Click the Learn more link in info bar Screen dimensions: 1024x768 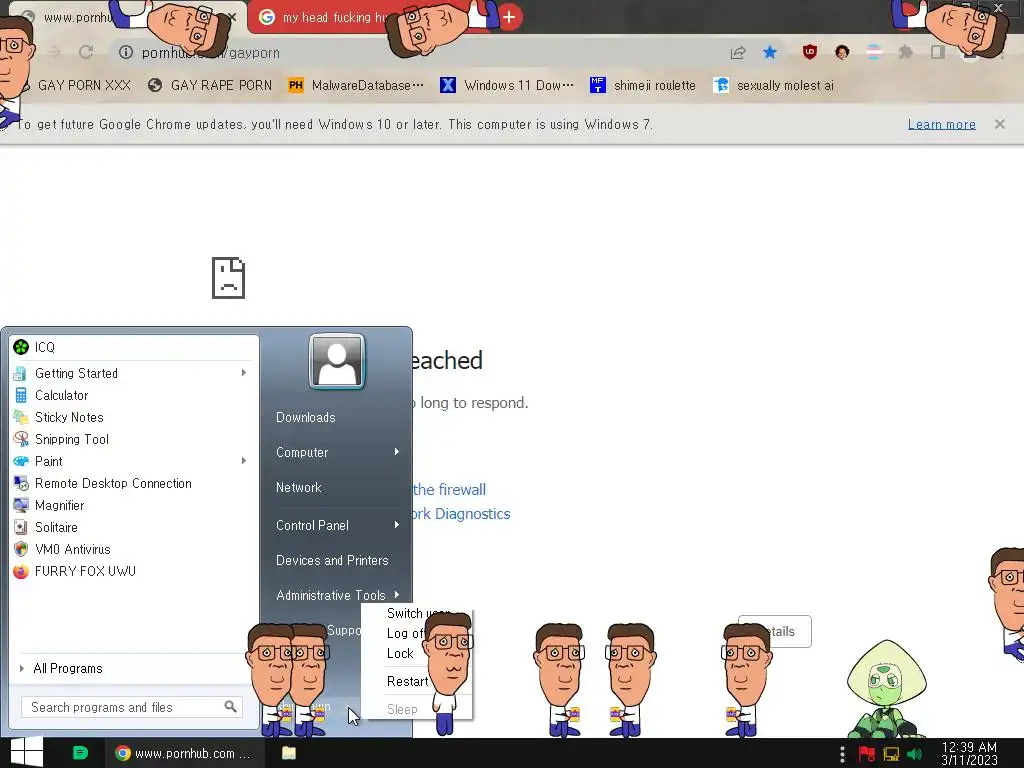tap(941, 124)
